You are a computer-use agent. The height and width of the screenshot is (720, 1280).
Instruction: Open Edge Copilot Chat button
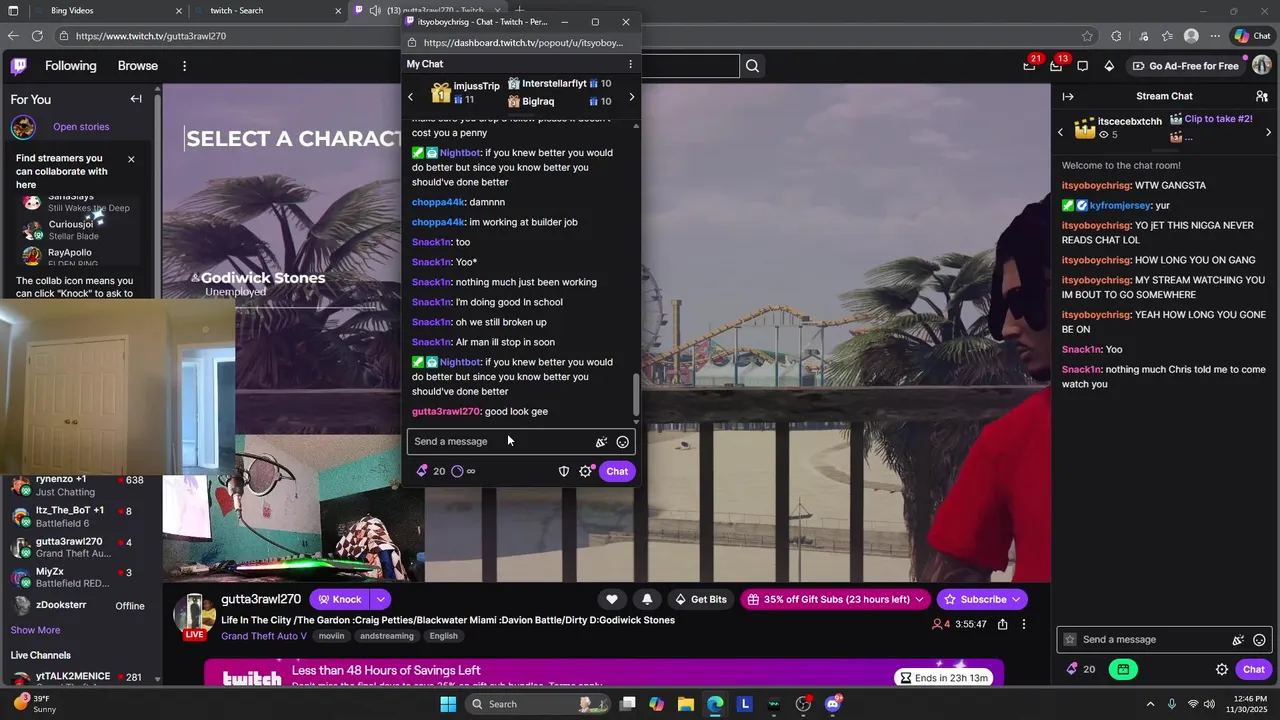point(1252,36)
